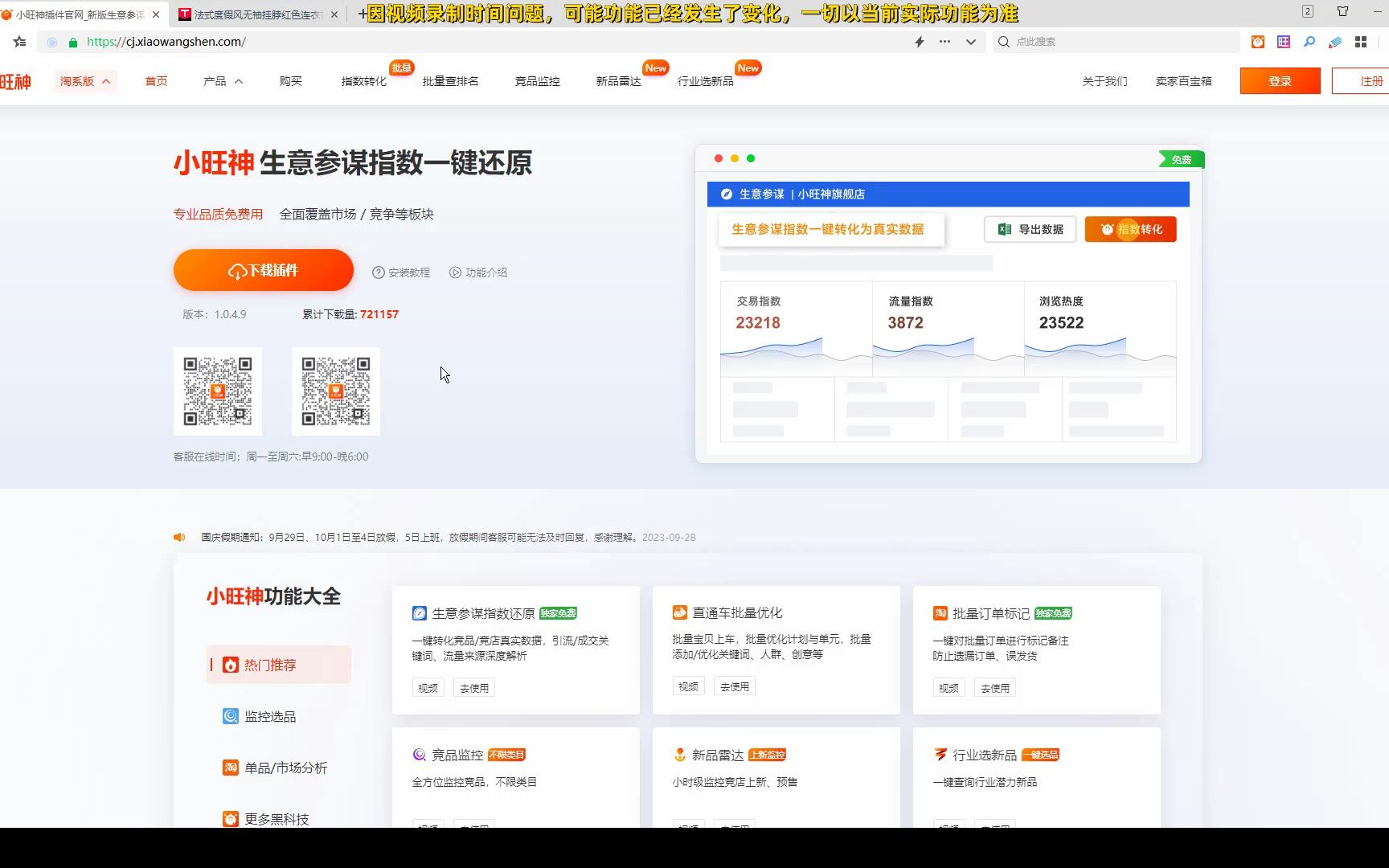Viewport: 1389px width, 868px height.
Task: Click the orange 登录 button
Action: coord(1280,81)
